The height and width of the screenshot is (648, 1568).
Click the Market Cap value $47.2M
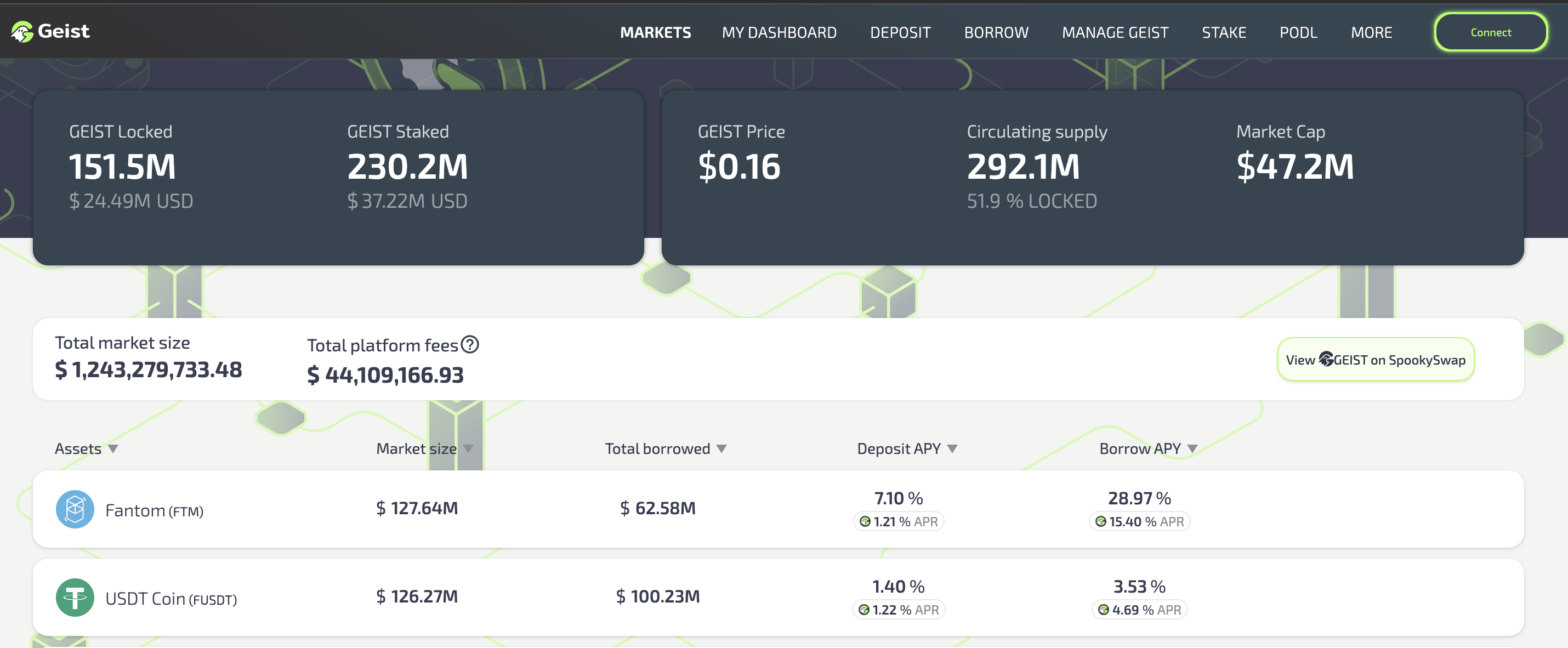coord(1296,166)
